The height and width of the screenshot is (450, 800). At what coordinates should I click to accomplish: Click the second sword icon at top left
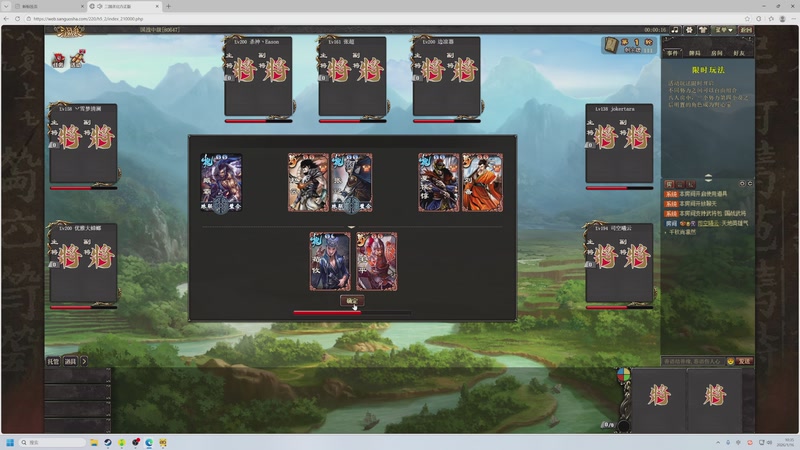point(77,59)
